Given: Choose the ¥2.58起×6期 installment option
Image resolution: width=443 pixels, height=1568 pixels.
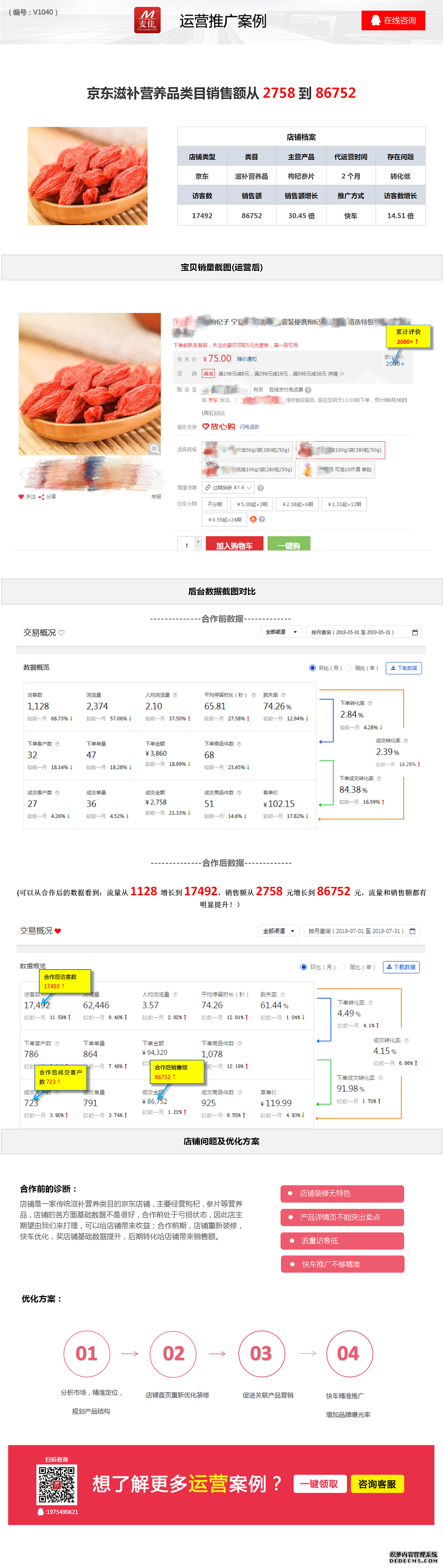Looking at the screenshot, I should coord(298,504).
